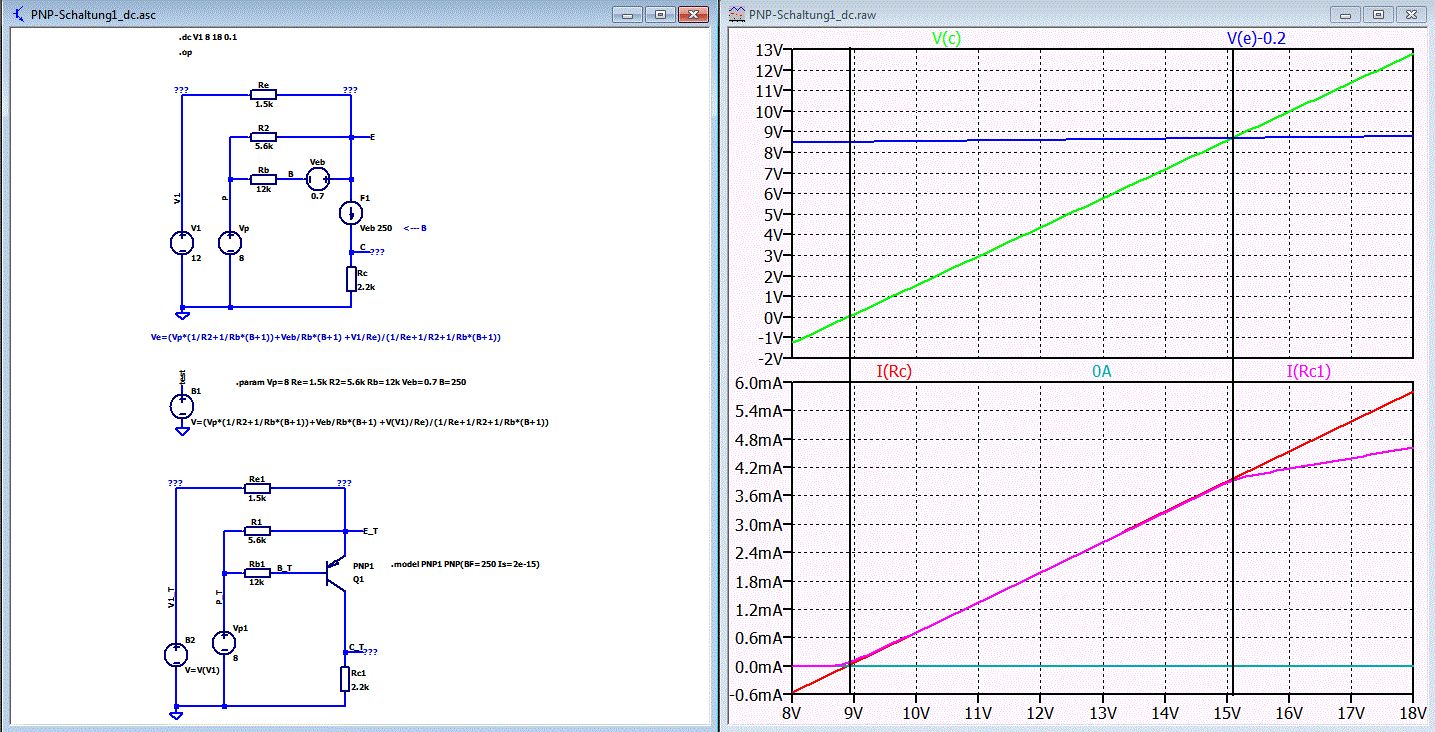The width and height of the screenshot is (1435, 732).
Task: Minimize the PNP-Schaltung1_dc.asc schematic window
Action: click(628, 14)
